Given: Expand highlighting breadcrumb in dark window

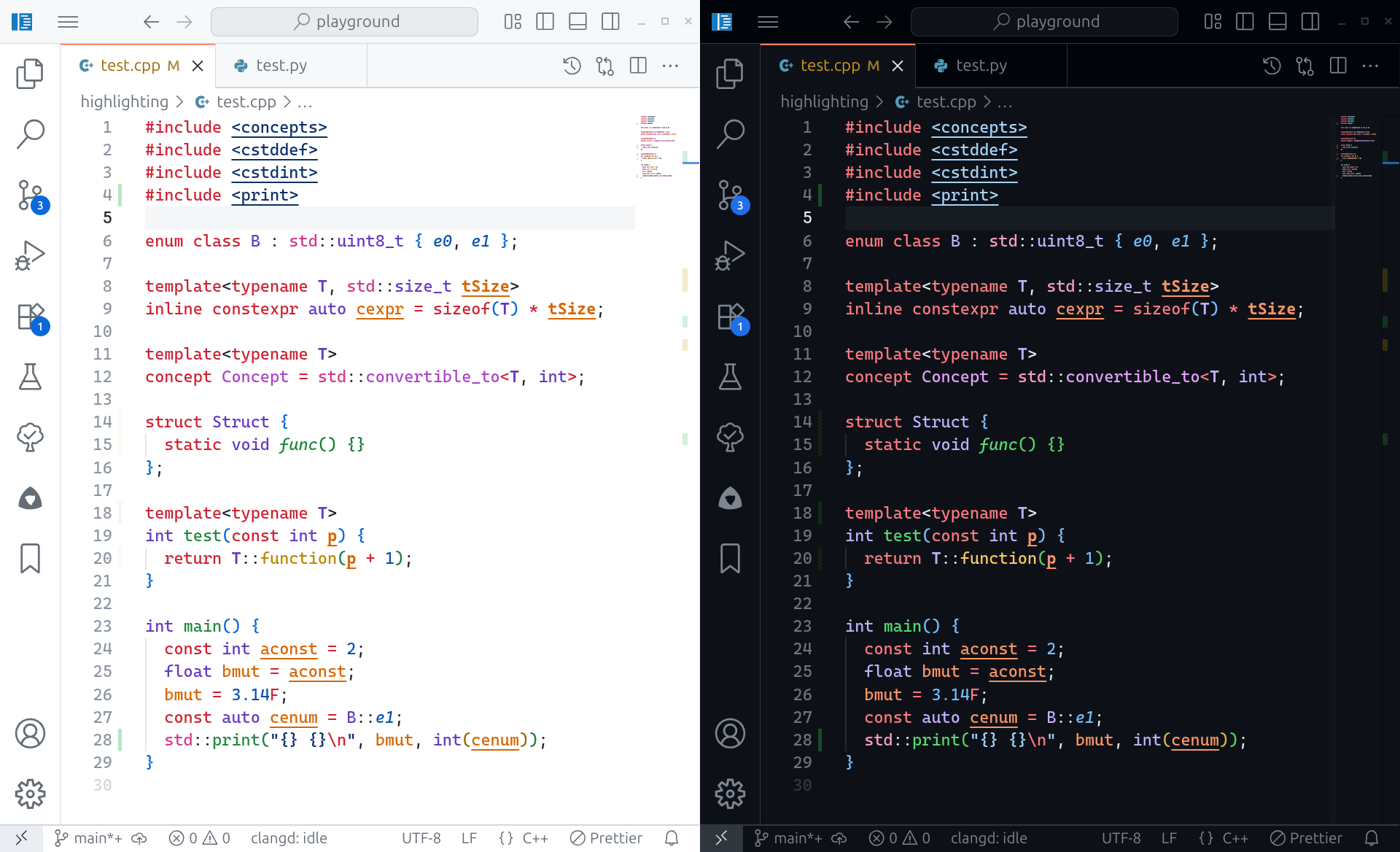Looking at the screenshot, I should (x=824, y=102).
